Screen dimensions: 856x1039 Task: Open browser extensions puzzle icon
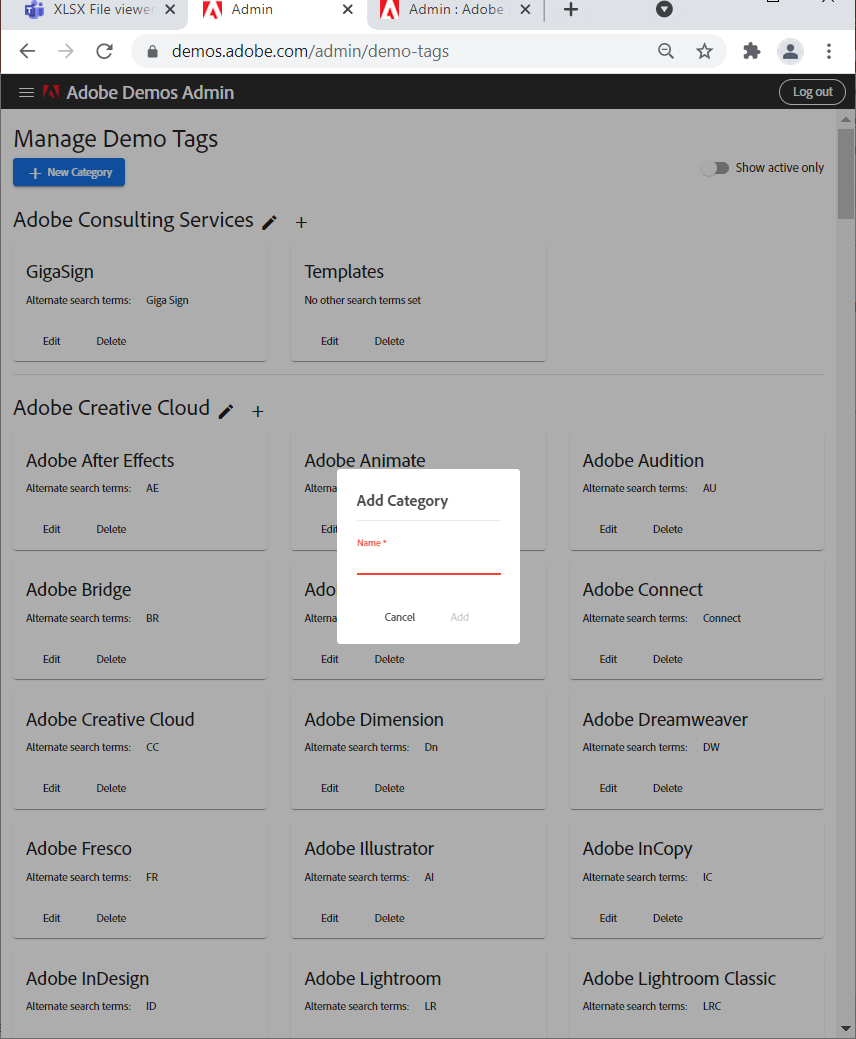click(751, 51)
